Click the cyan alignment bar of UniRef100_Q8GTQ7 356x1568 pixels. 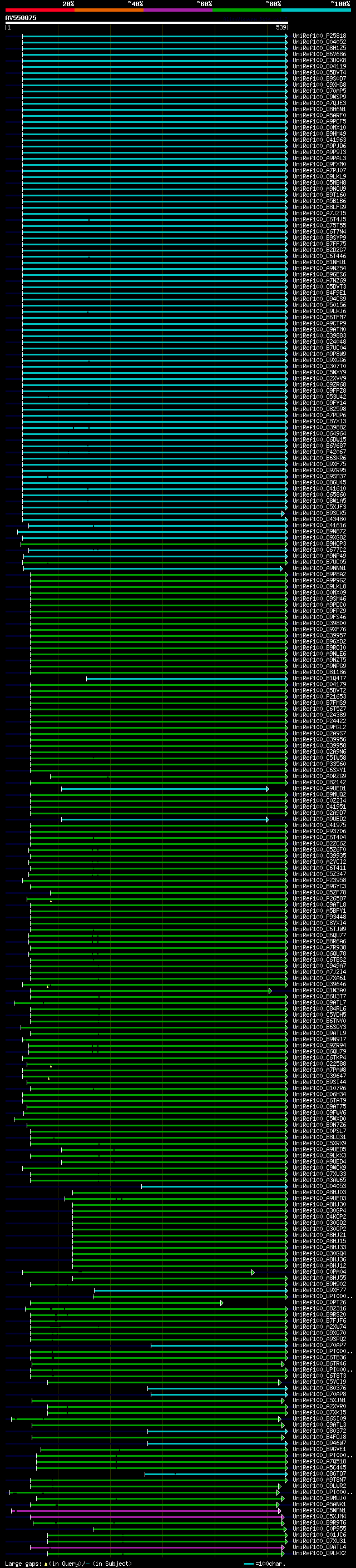[215, 1474]
